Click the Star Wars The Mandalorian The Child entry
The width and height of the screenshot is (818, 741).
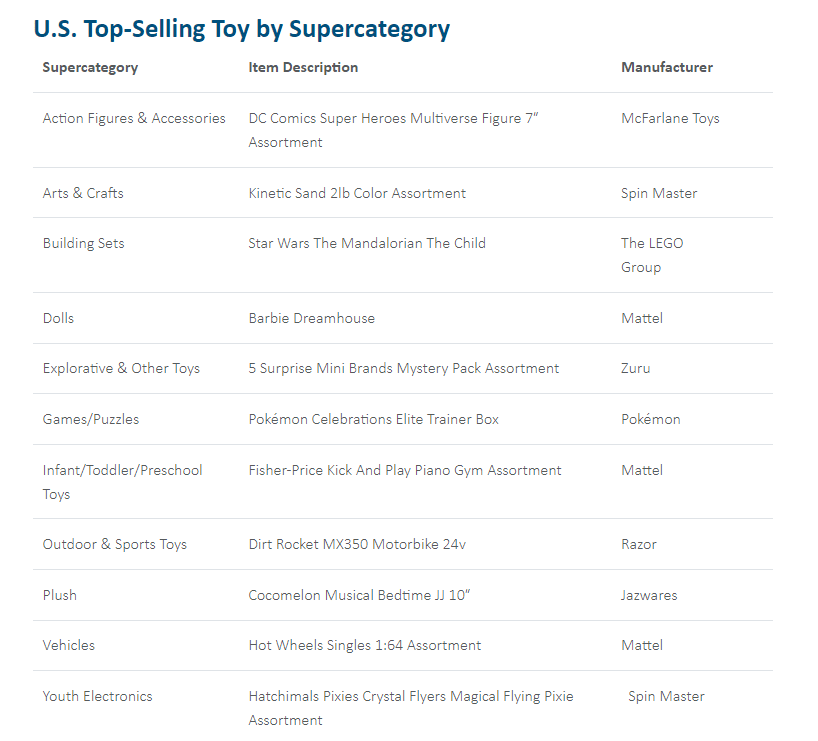tap(367, 243)
